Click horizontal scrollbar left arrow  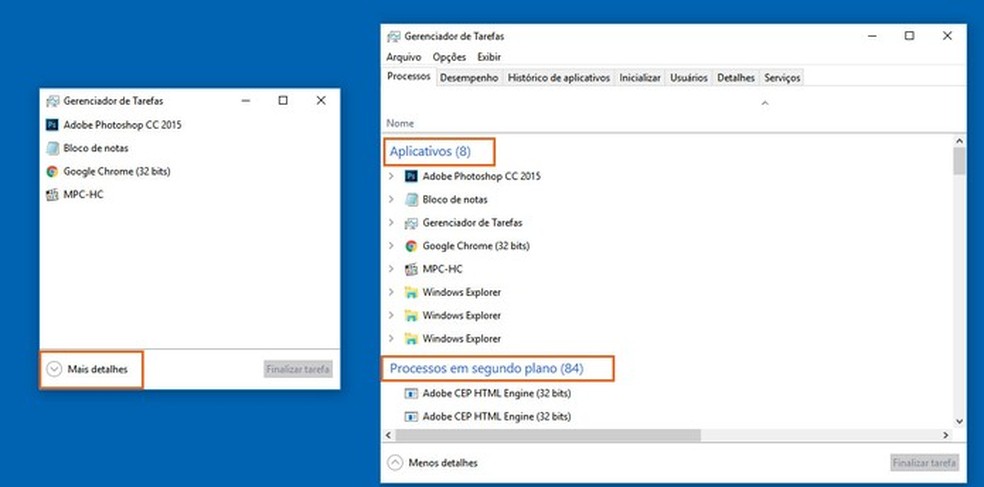click(388, 435)
